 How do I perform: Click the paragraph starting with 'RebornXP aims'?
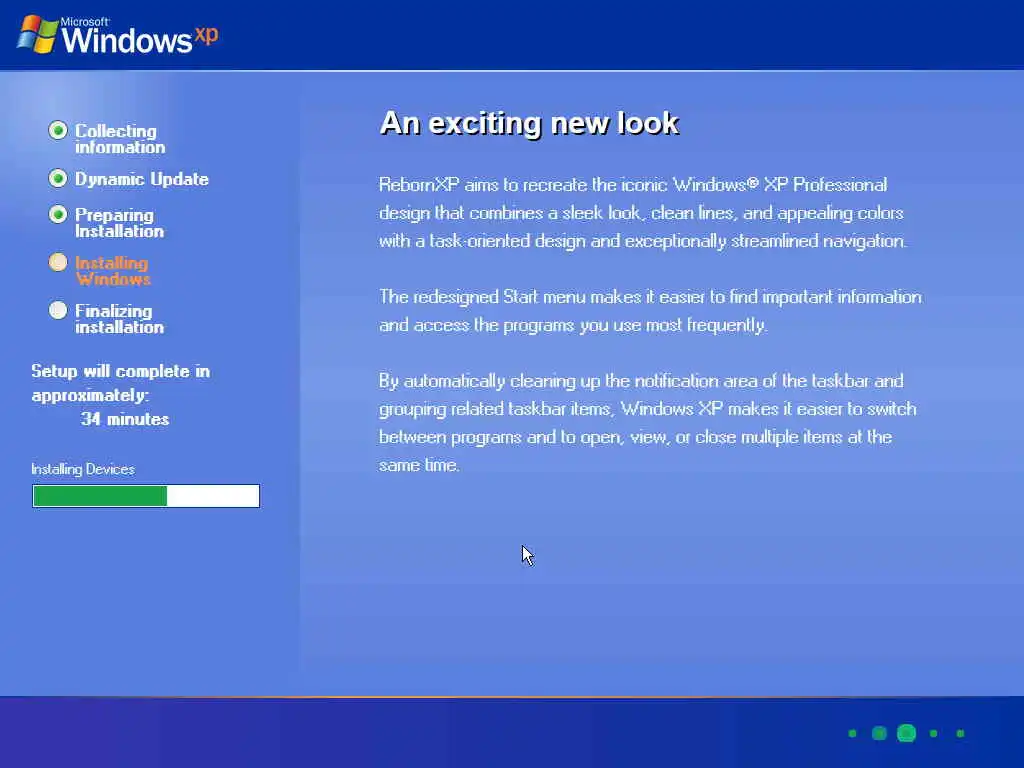point(643,213)
